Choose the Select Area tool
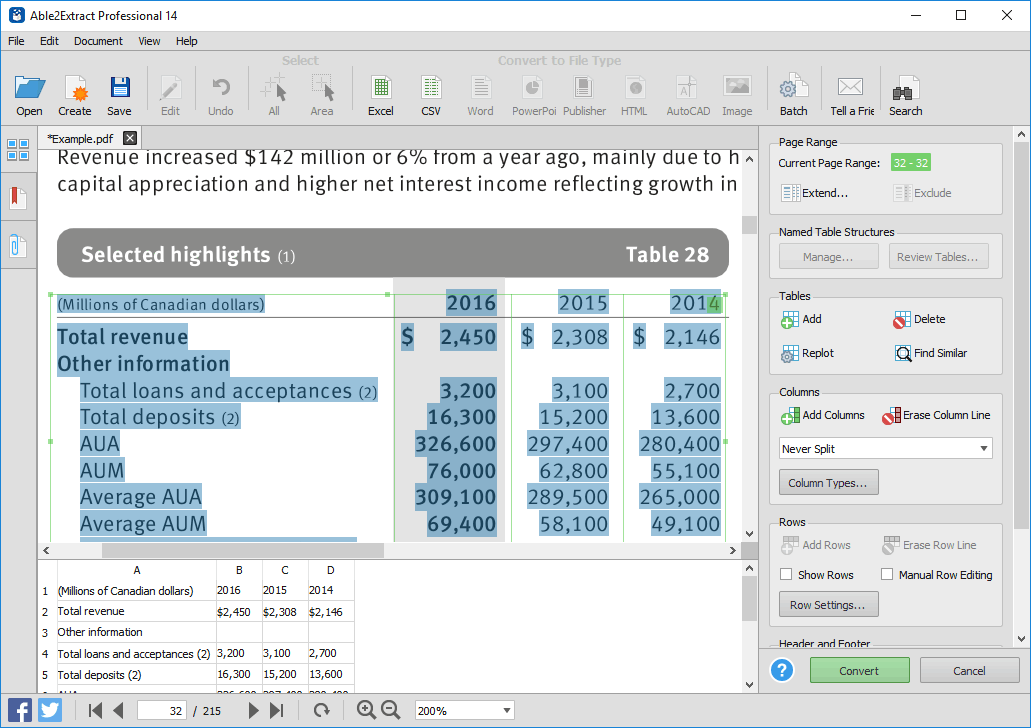This screenshot has height=728, width=1031. 322,95
